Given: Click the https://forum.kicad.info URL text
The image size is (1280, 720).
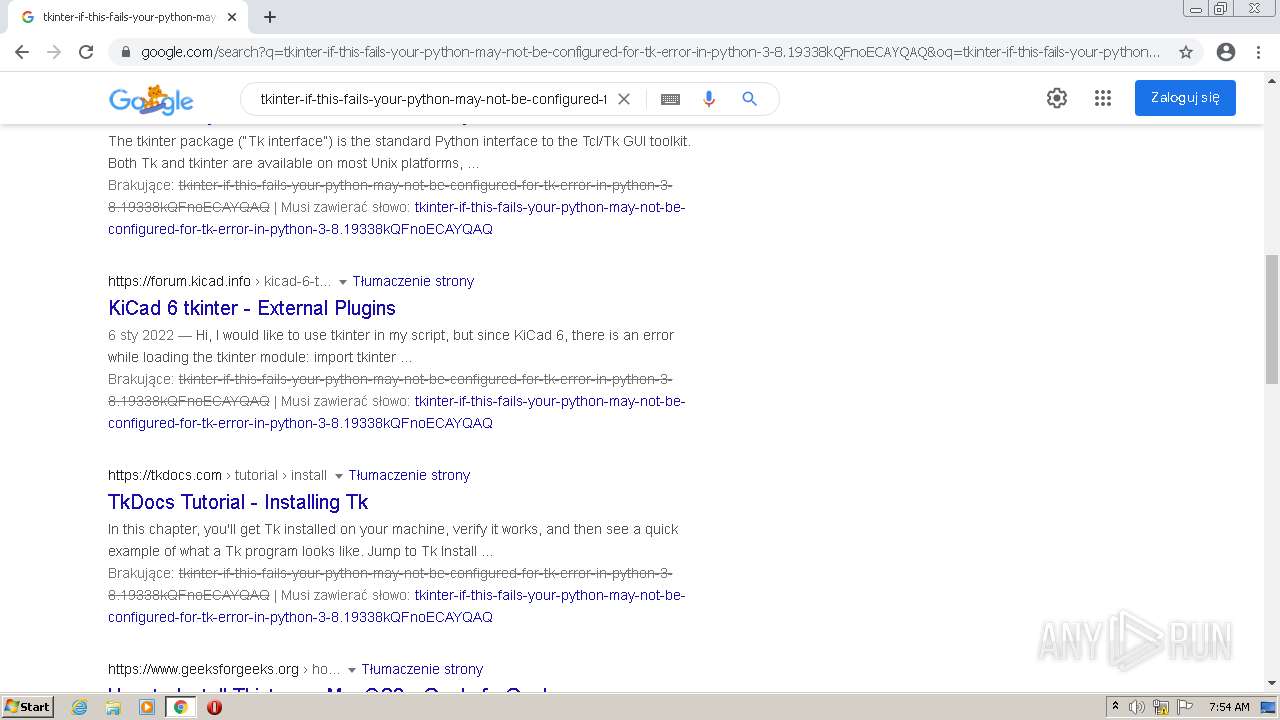Looking at the screenshot, I should coord(179,281).
